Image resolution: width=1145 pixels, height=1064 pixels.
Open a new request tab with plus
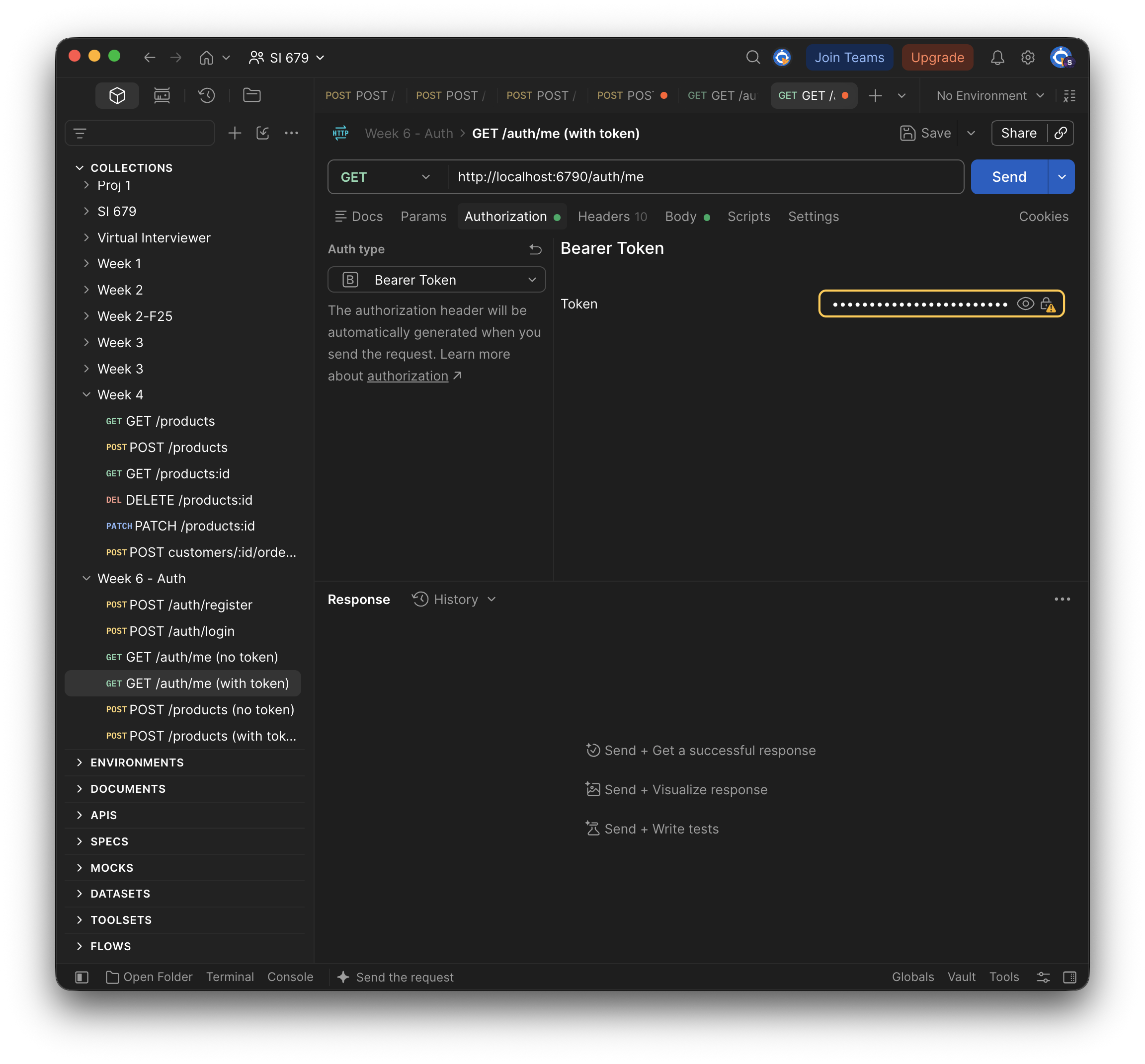(x=876, y=95)
